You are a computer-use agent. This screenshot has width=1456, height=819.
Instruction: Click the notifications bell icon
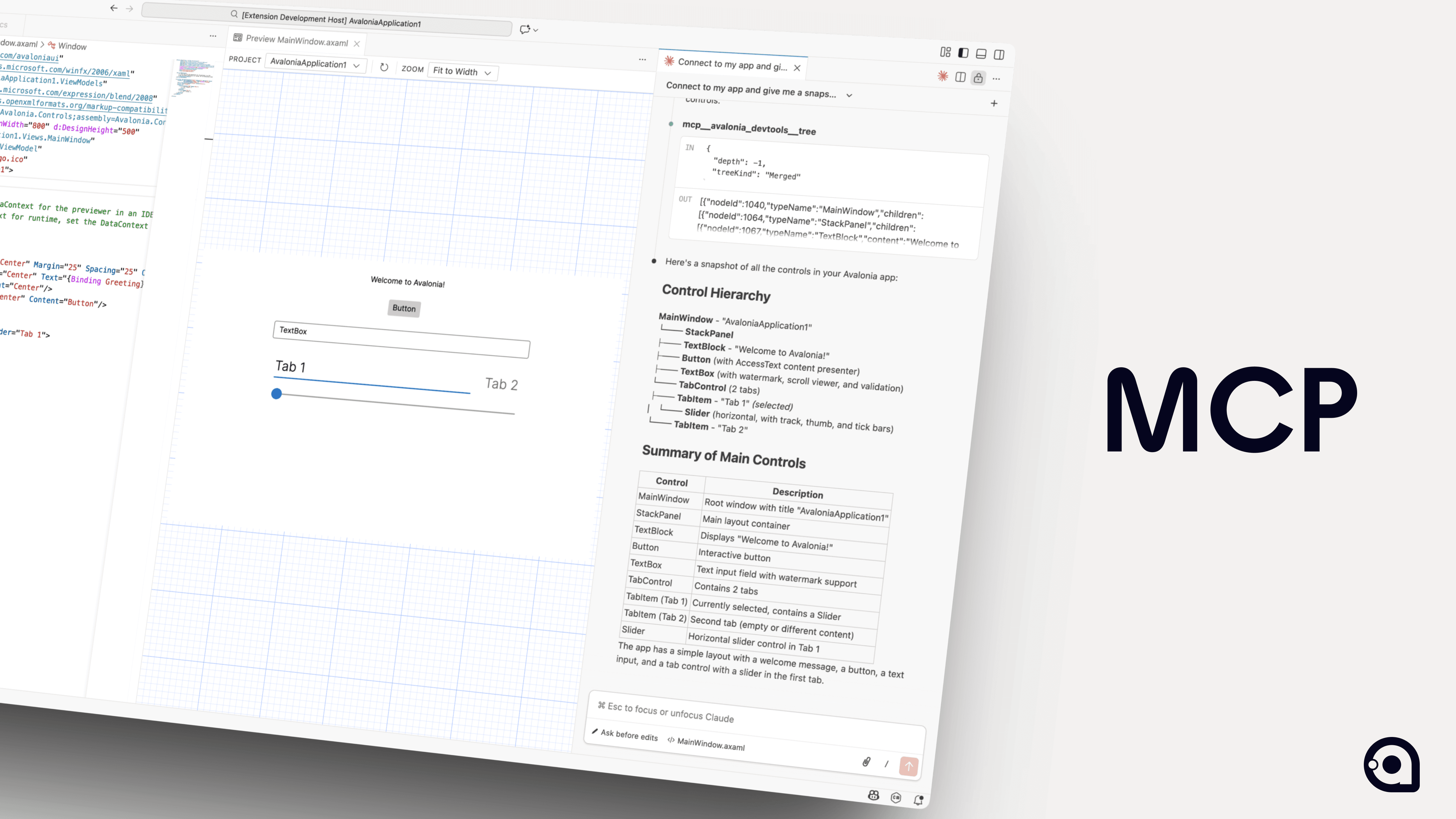[x=918, y=799]
